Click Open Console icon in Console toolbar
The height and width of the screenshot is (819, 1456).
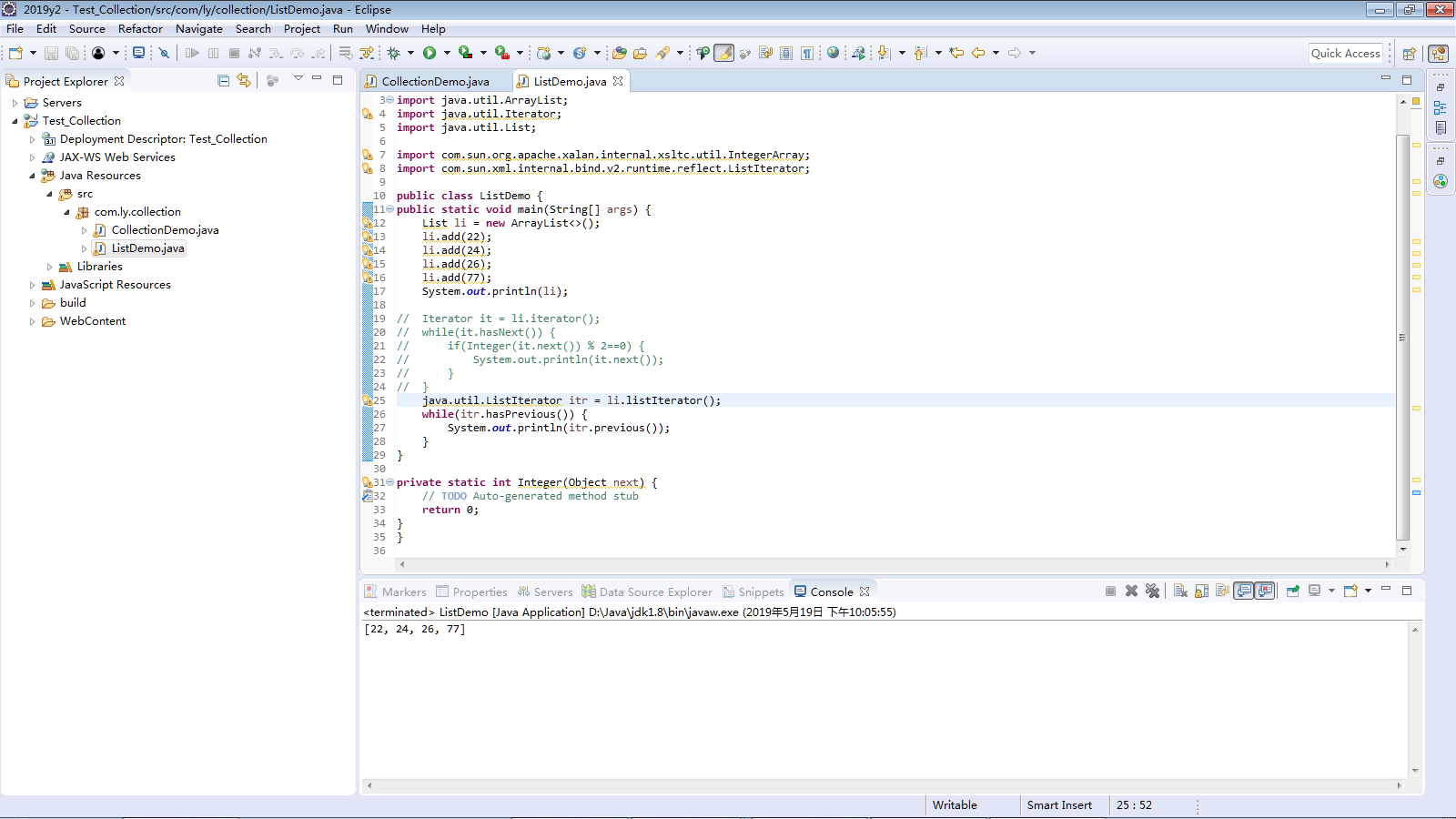(x=1351, y=591)
